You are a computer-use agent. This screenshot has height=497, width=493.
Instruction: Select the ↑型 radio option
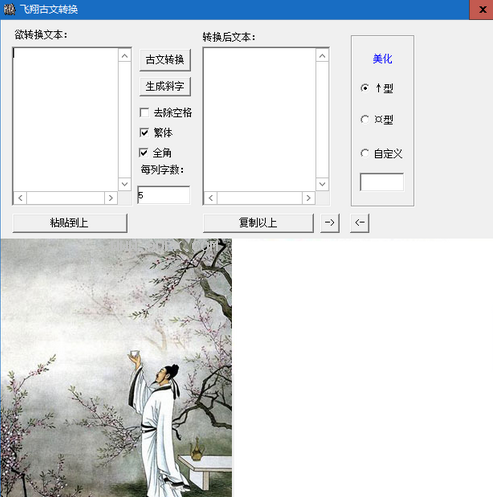point(365,88)
